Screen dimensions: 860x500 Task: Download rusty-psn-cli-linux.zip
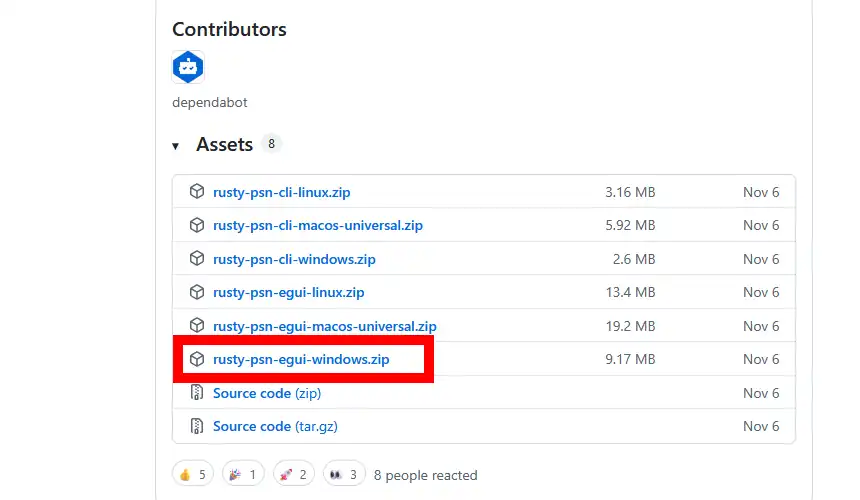[x=281, y=192]
